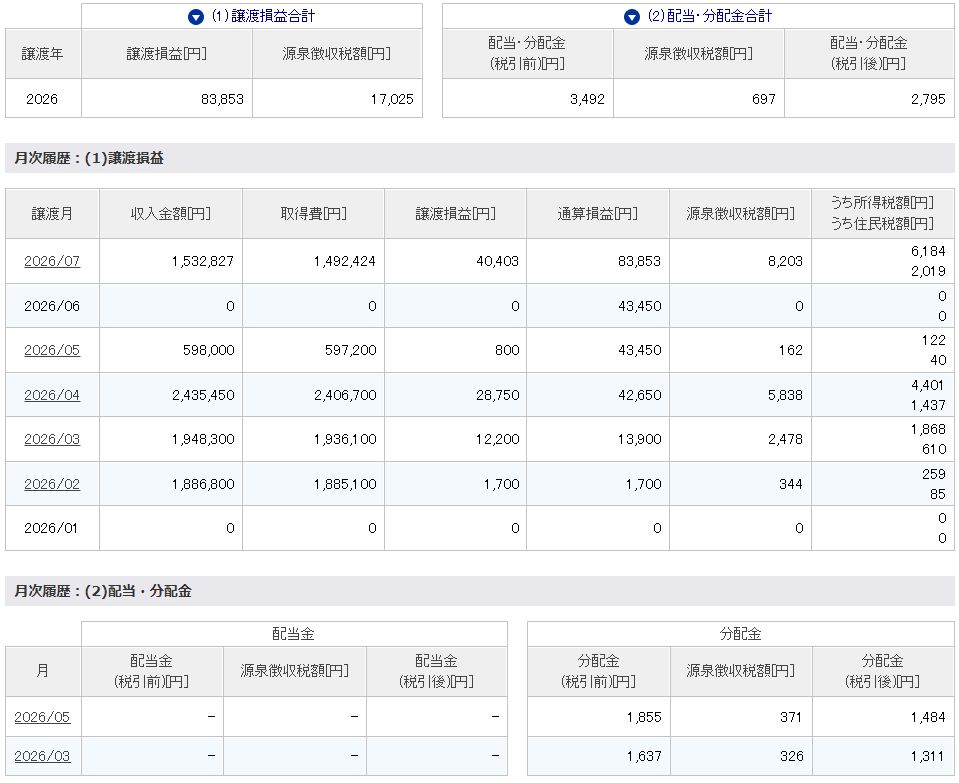
Task: Select distribution withholding tax 326
Action: click(x=791, y=756)
